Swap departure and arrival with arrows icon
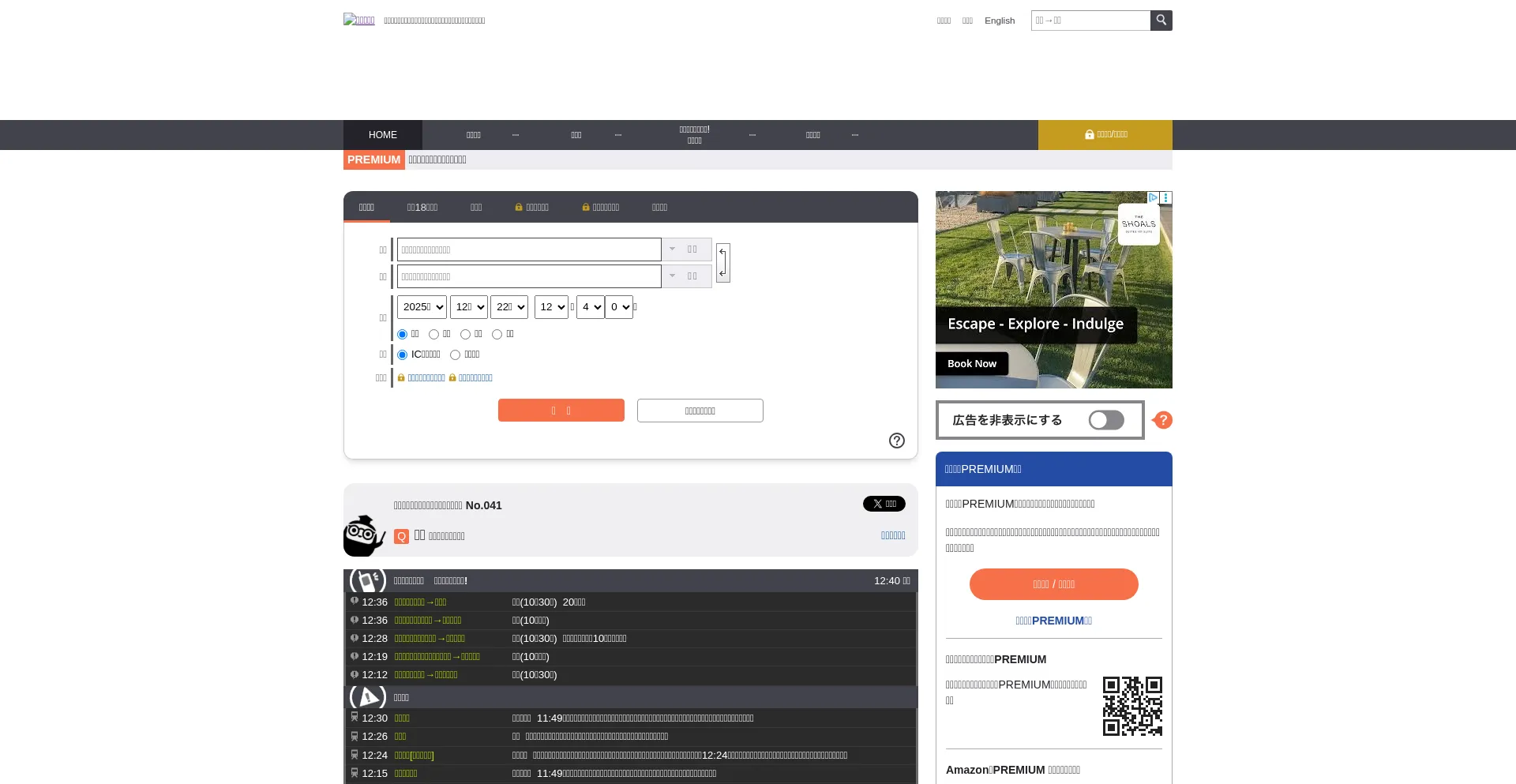The width and height of the screenshot is (1516, 784). click(722, 263)
